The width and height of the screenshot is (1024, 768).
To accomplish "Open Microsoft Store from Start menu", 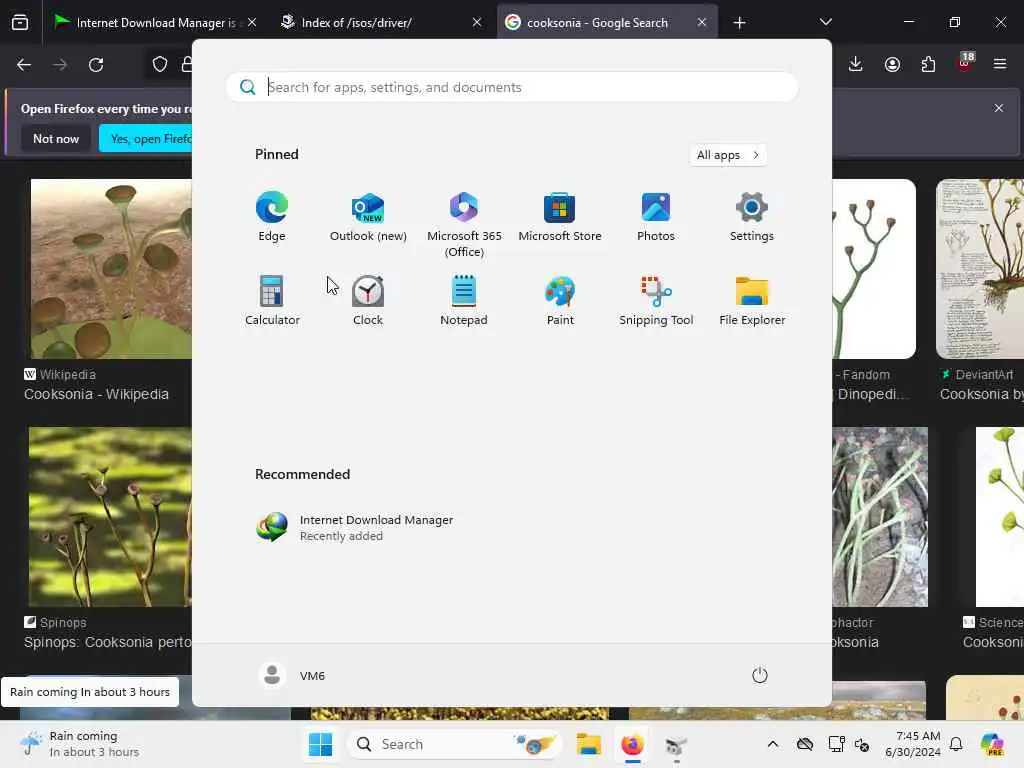I will click(x=560, y=217).
